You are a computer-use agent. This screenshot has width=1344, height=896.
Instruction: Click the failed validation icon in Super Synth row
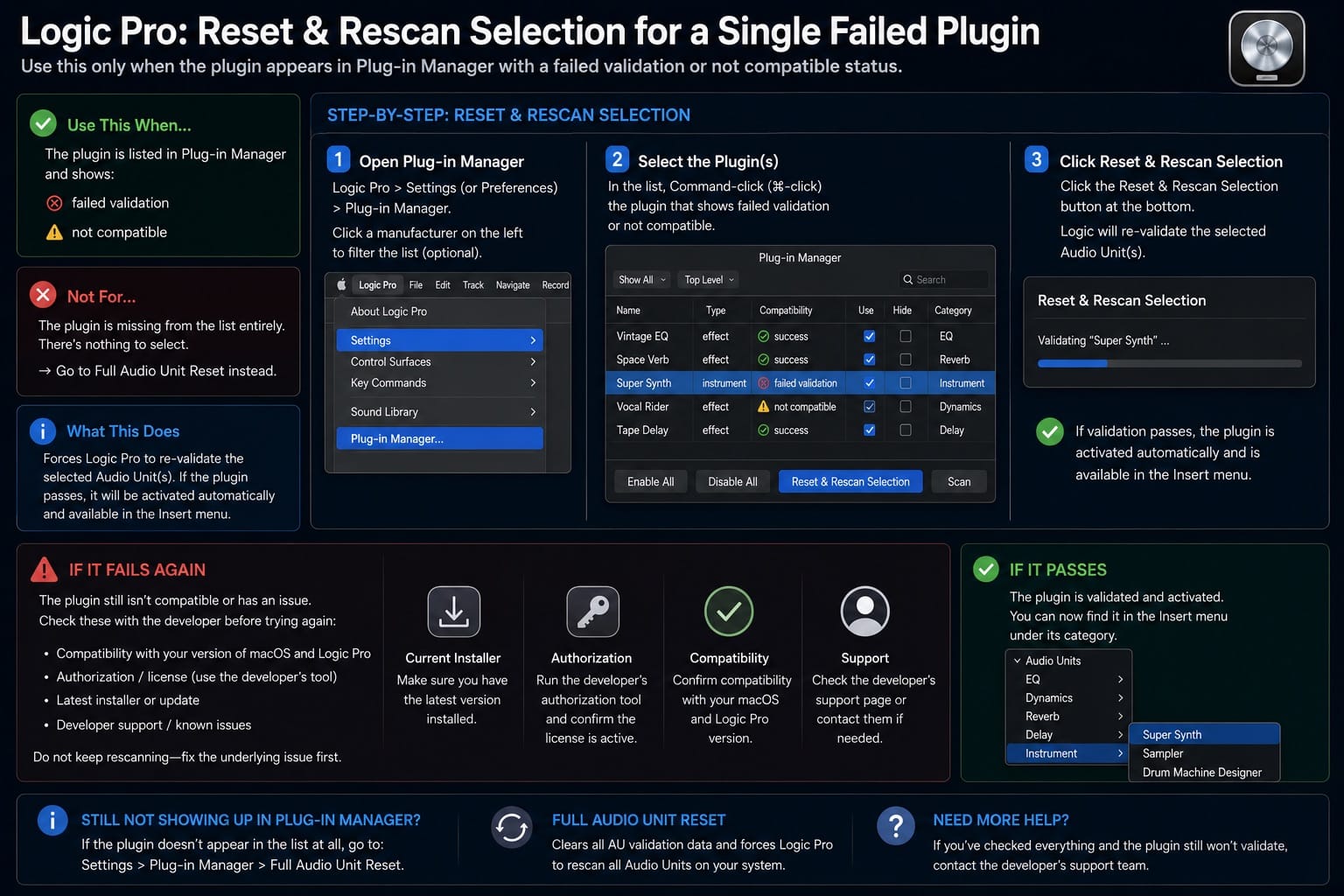(x=763, y=383)
